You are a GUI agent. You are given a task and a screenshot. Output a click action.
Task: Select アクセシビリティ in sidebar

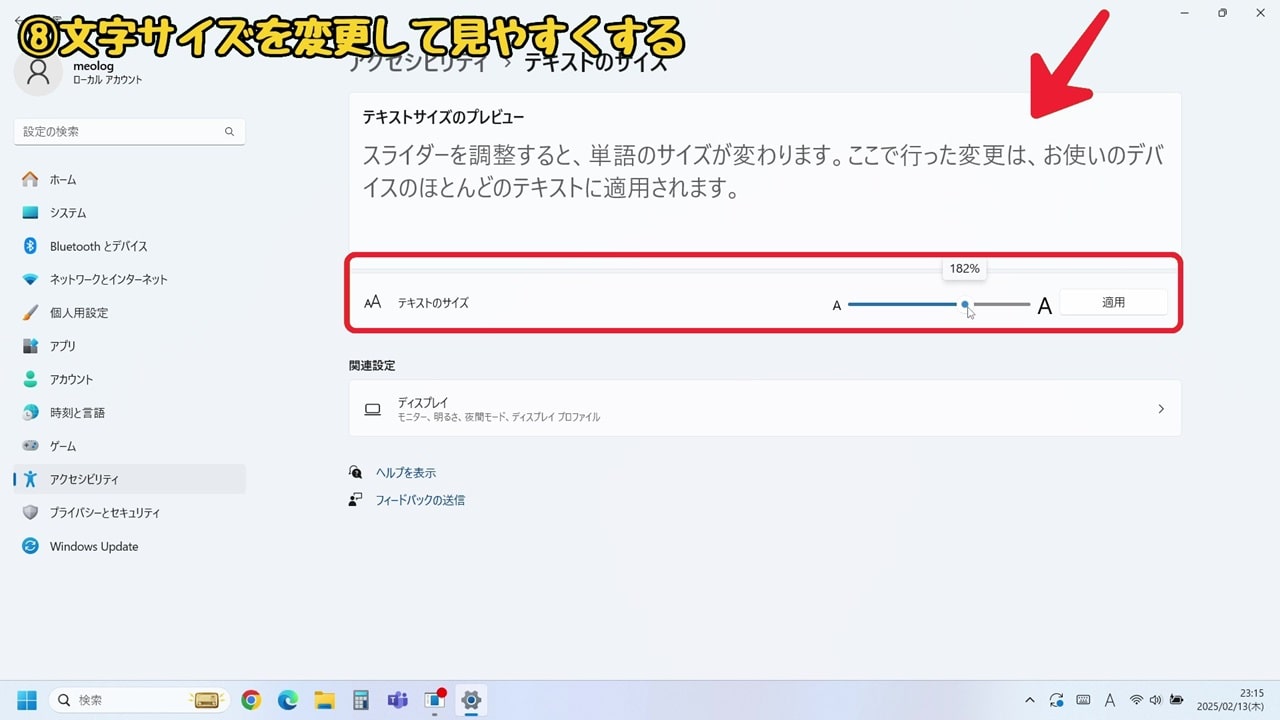[130, 479]
